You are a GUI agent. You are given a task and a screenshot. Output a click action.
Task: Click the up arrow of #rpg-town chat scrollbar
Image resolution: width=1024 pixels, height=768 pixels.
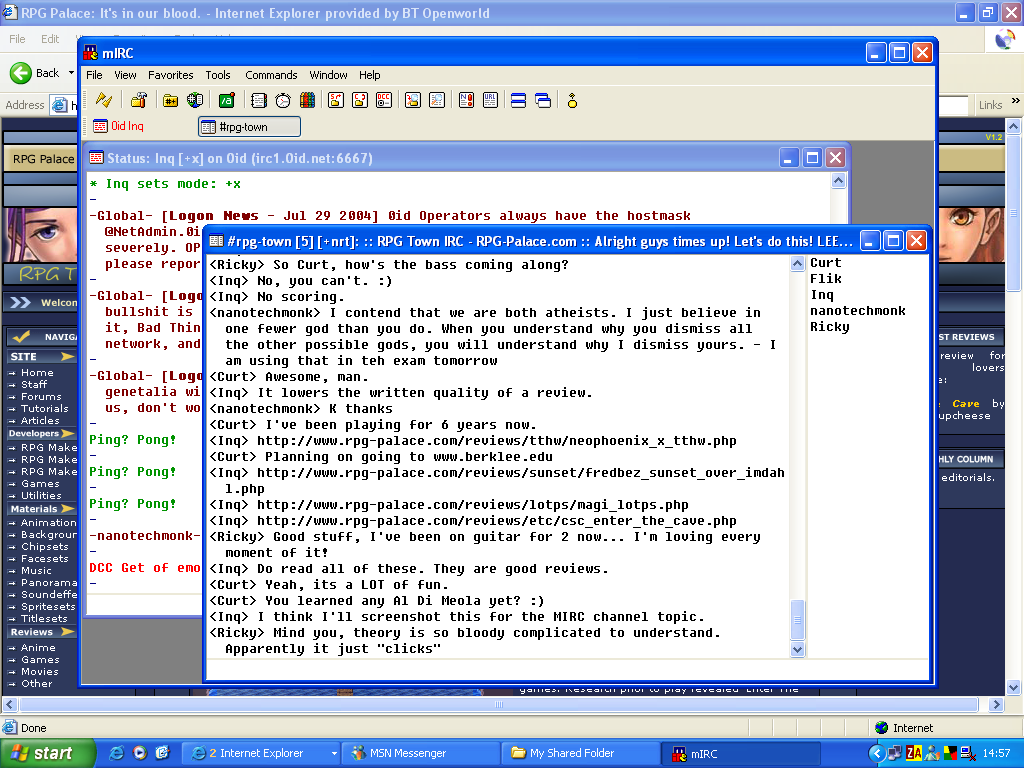(797, 264)
